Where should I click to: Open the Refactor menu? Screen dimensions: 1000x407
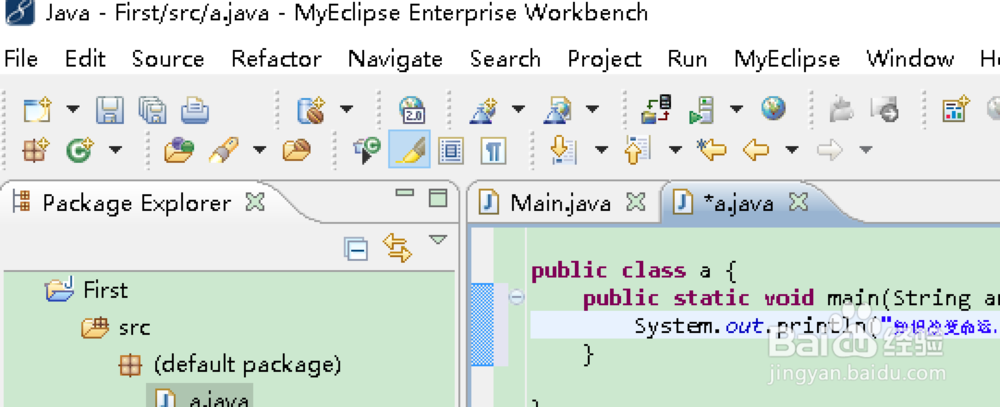[276, 59]
